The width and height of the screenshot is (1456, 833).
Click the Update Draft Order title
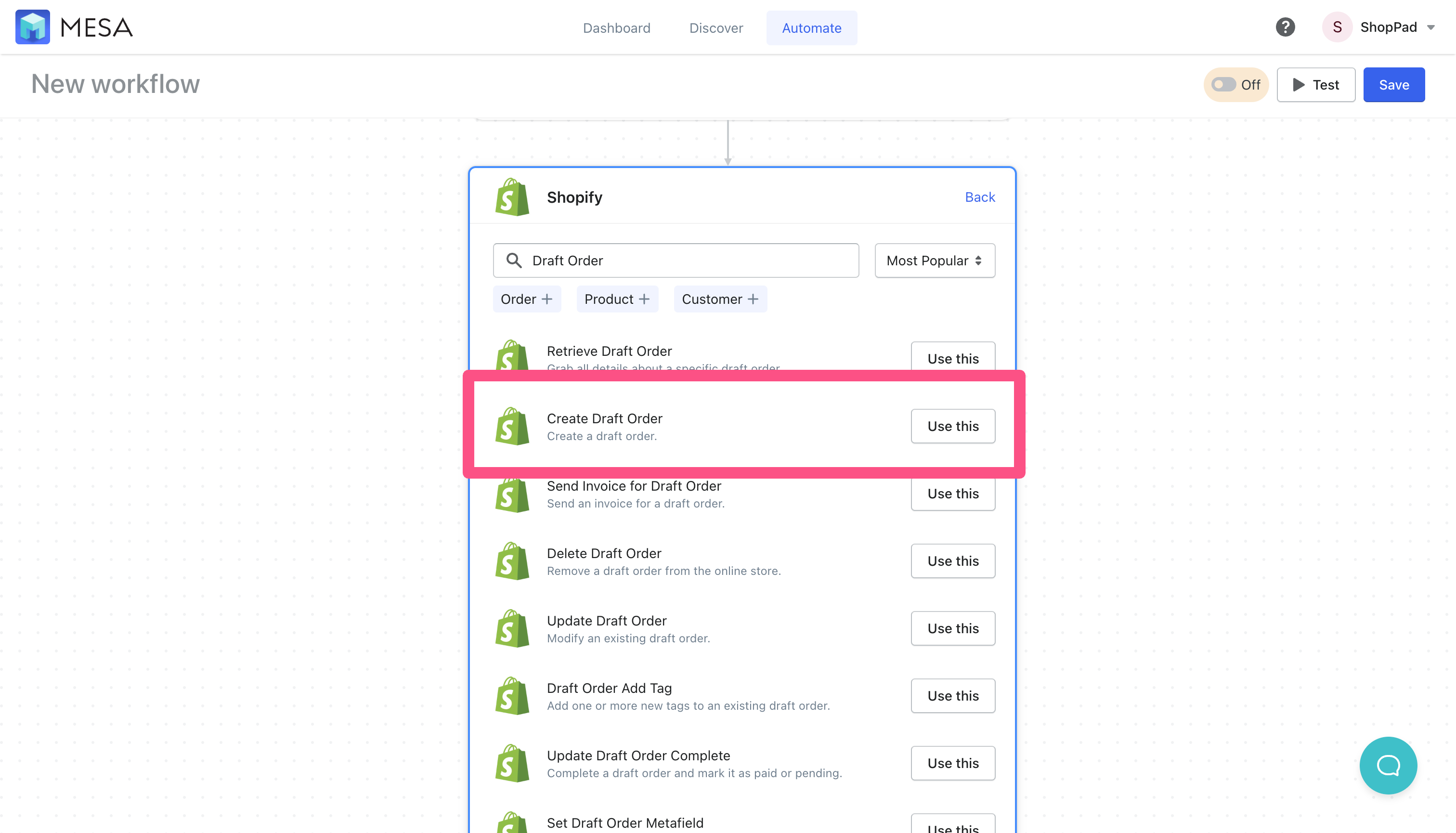coord(607,621)
